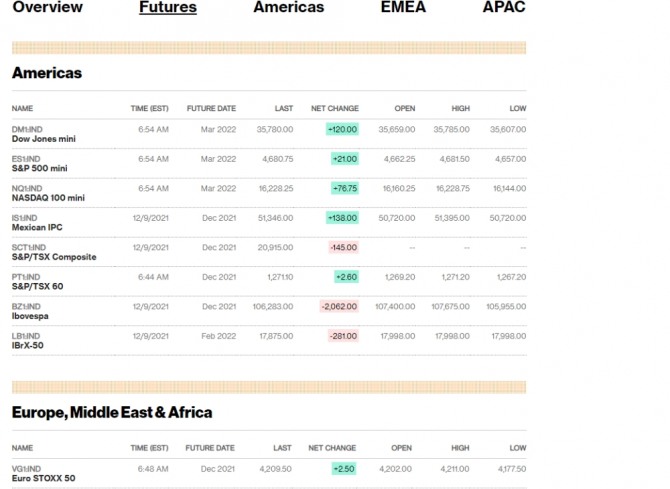
Task: Click the S&P/TSX 60 link
Action: [37, 286]
